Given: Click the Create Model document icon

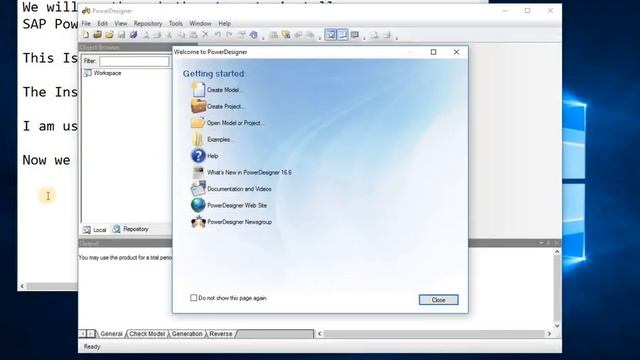Looking at the screenshot, I should 198,90.
